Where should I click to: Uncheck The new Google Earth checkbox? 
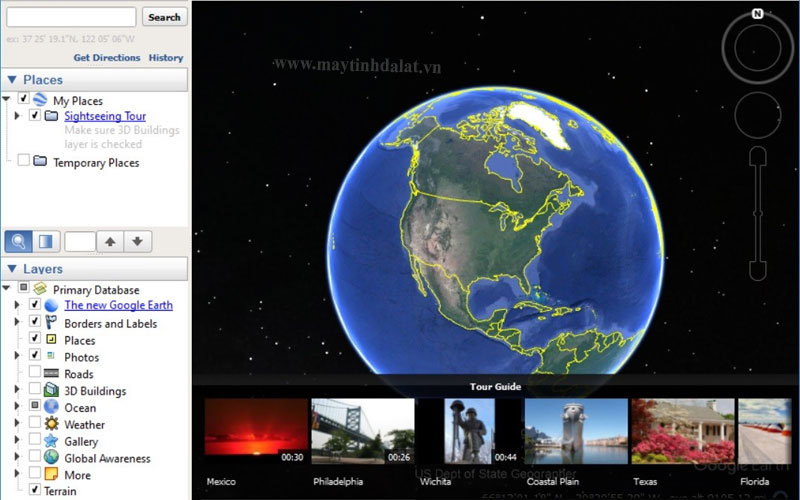(35, 304)
